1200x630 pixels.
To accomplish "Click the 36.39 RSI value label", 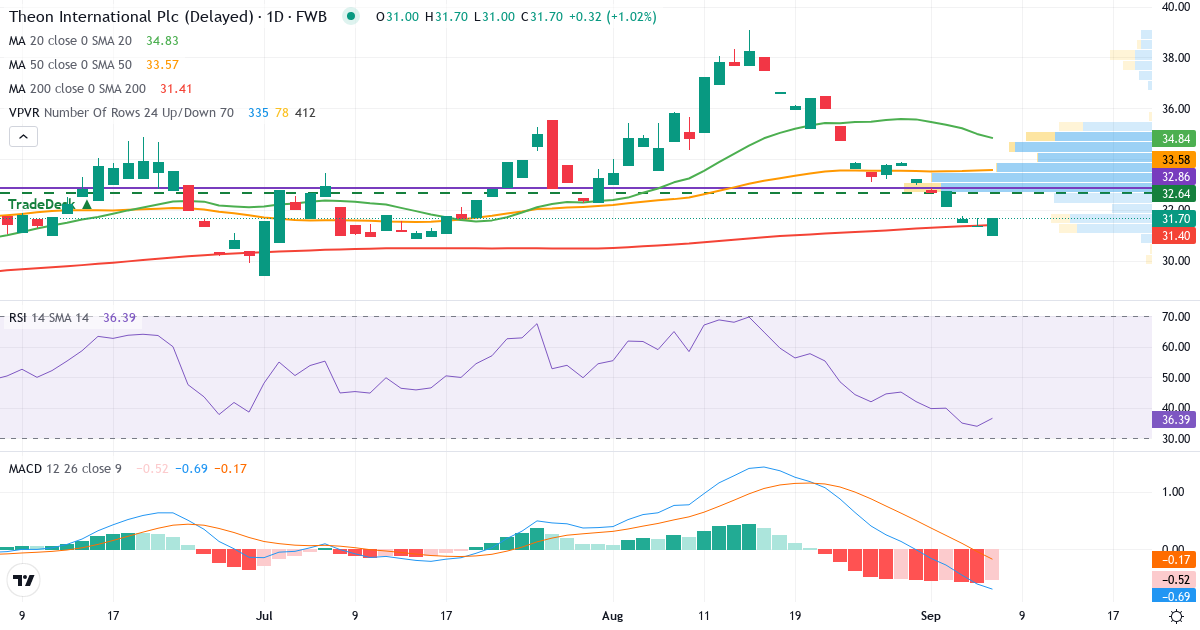I will click(1175, 419).
